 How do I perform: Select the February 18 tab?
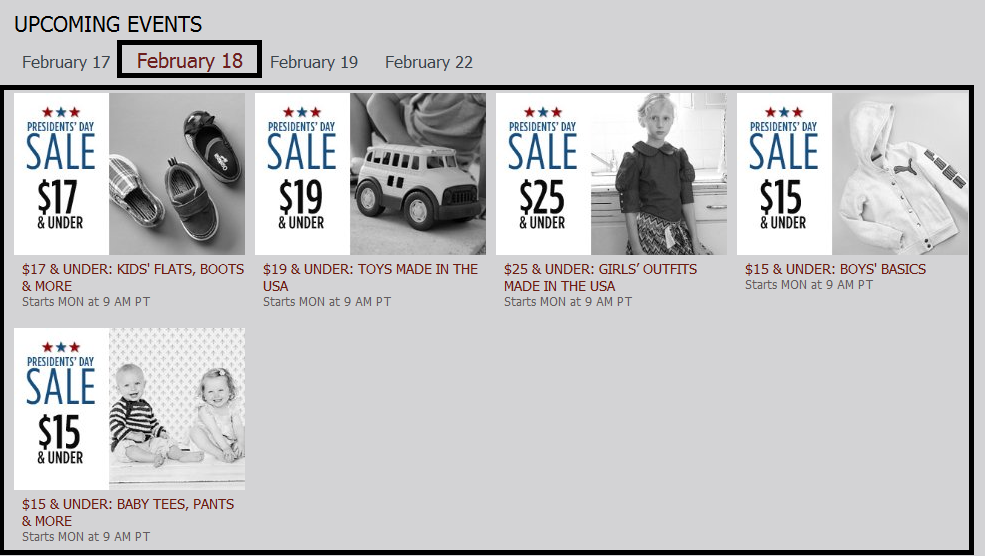pos(190,61)
